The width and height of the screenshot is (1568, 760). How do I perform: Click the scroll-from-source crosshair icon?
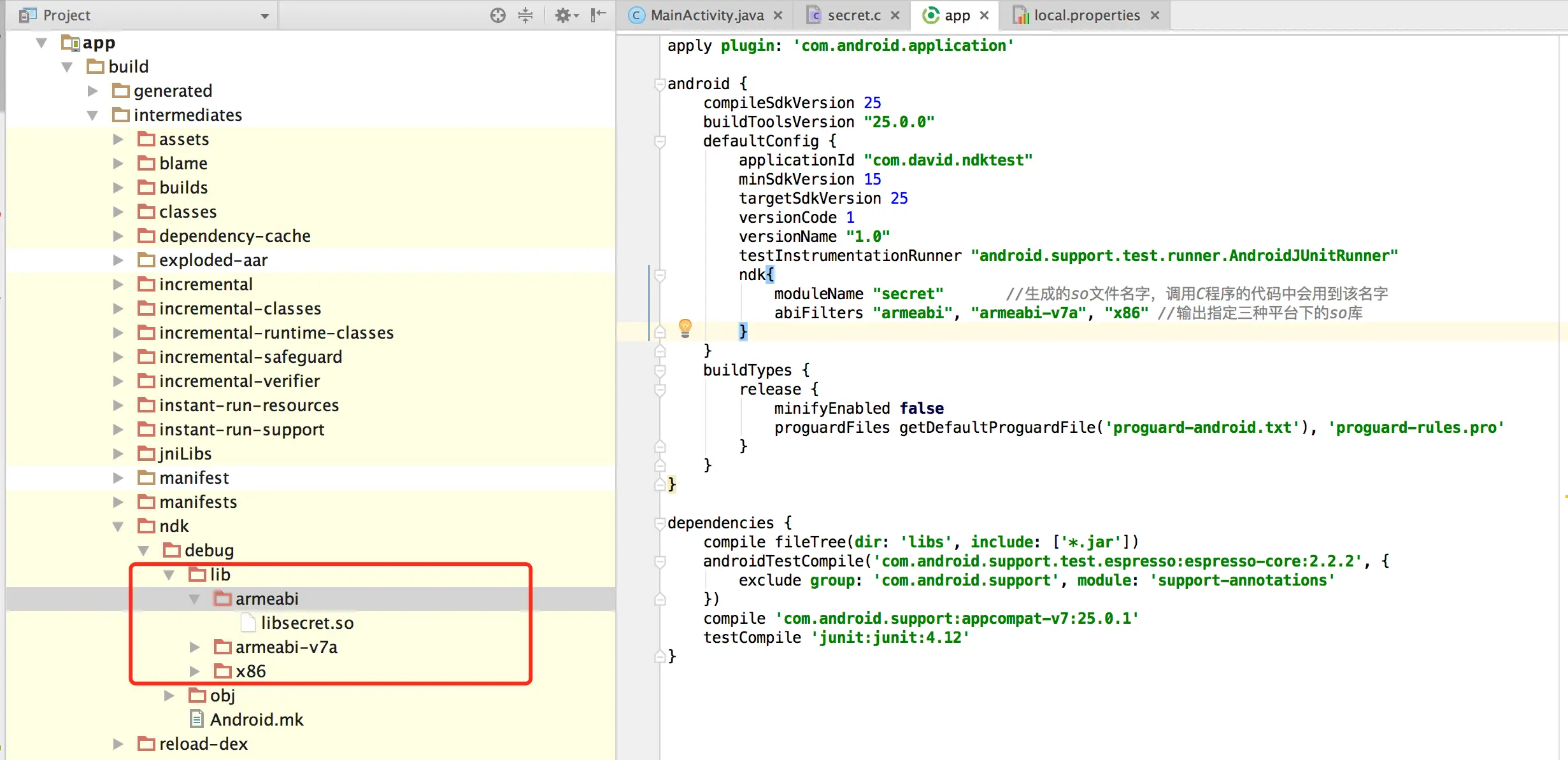(x=497, y=15)
